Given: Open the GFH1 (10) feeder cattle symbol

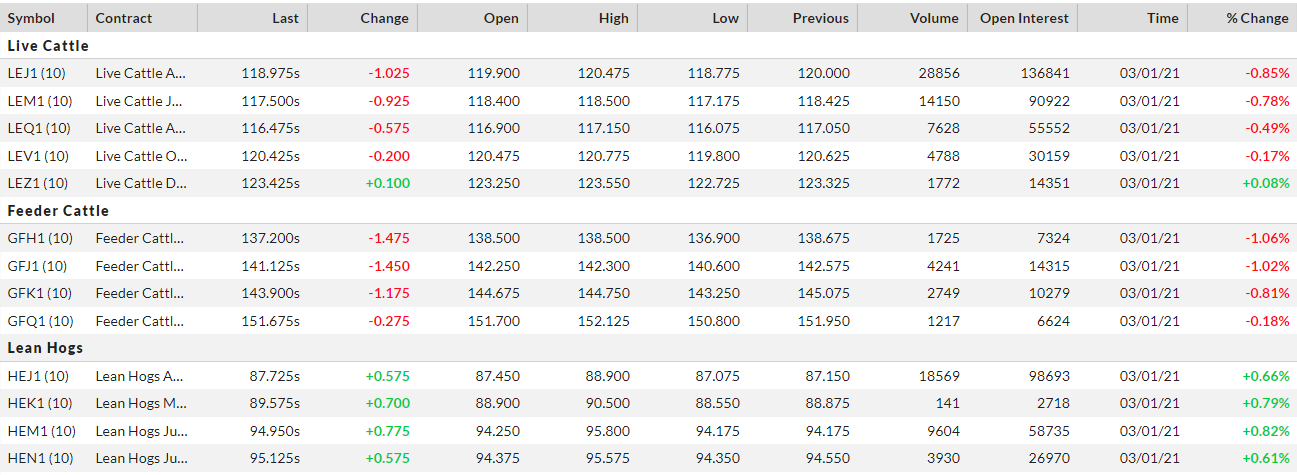Looking at the screenshot, I should click(x=40, y=239).
